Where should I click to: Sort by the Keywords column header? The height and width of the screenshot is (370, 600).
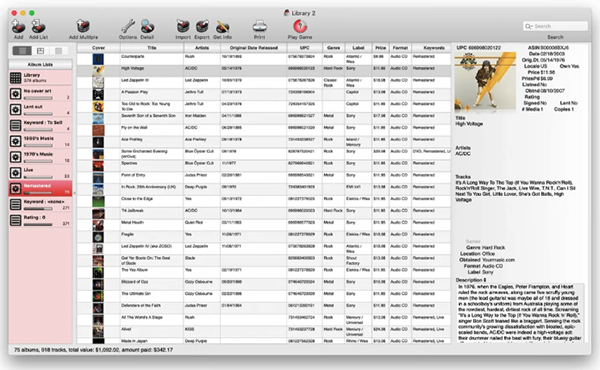(431, 48)
